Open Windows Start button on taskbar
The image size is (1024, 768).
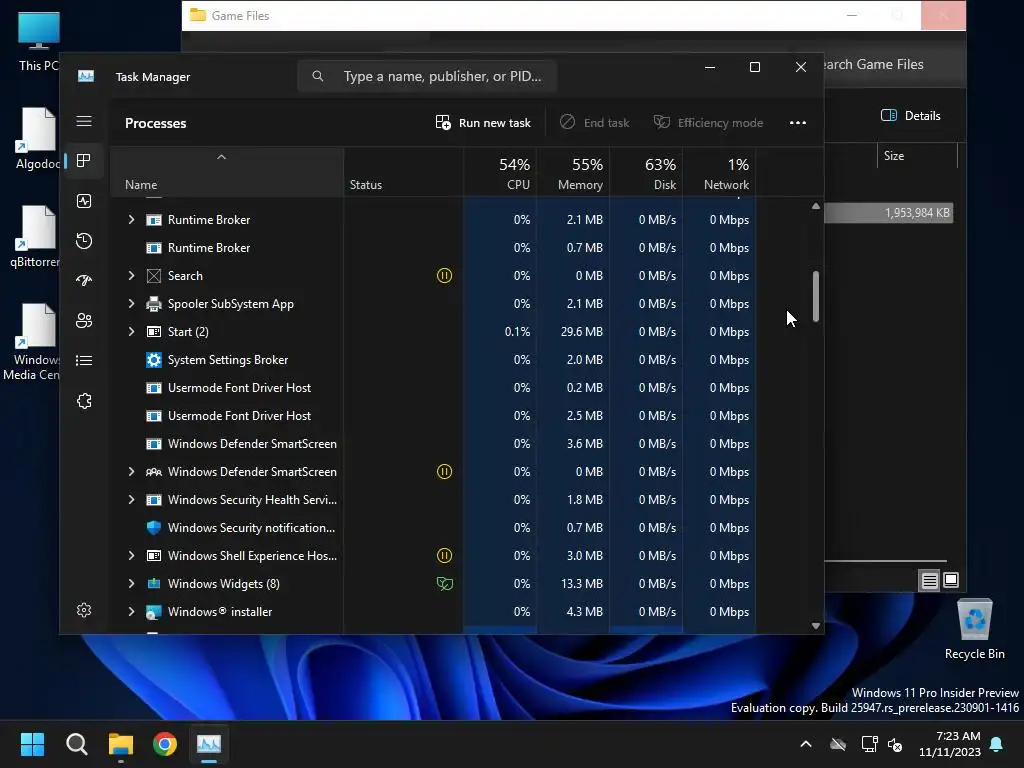[x=32, y=744]
